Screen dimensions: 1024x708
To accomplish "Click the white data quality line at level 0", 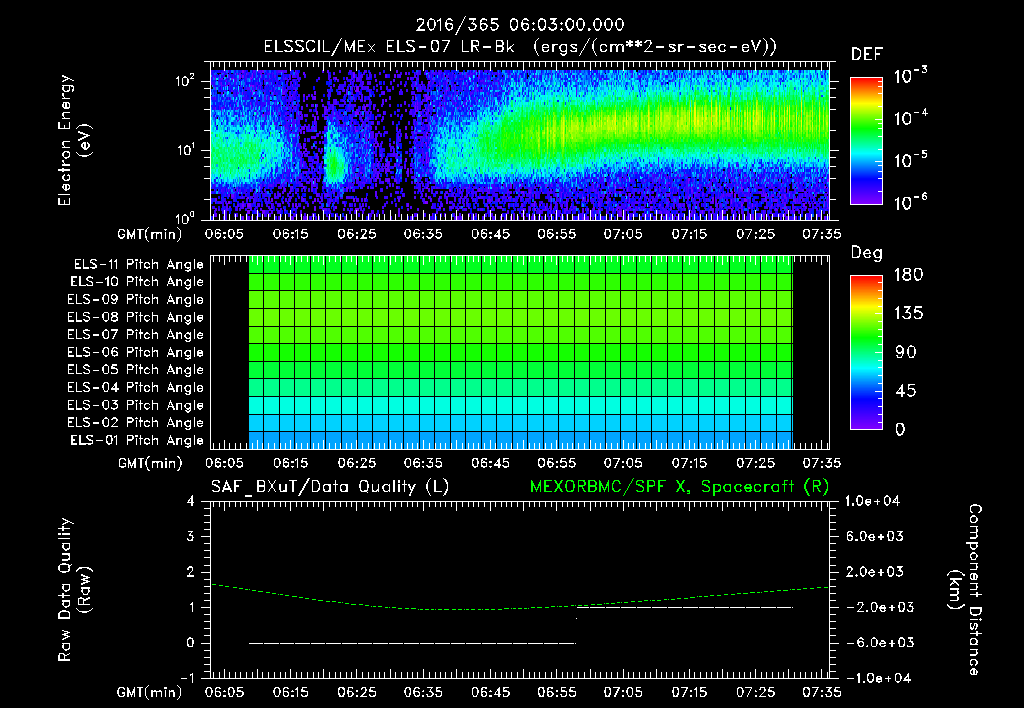I will (412, 643).
